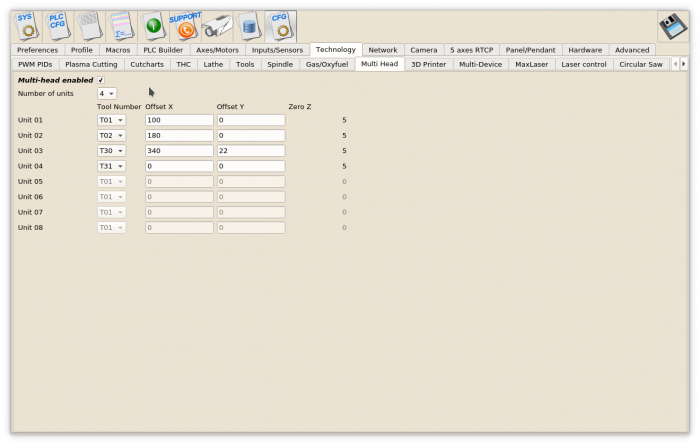The height and width of the screenshot is (445, 700).
Task: Expand the Number of units dropdown
Action: pyautogui.click(x=106, y=93)
